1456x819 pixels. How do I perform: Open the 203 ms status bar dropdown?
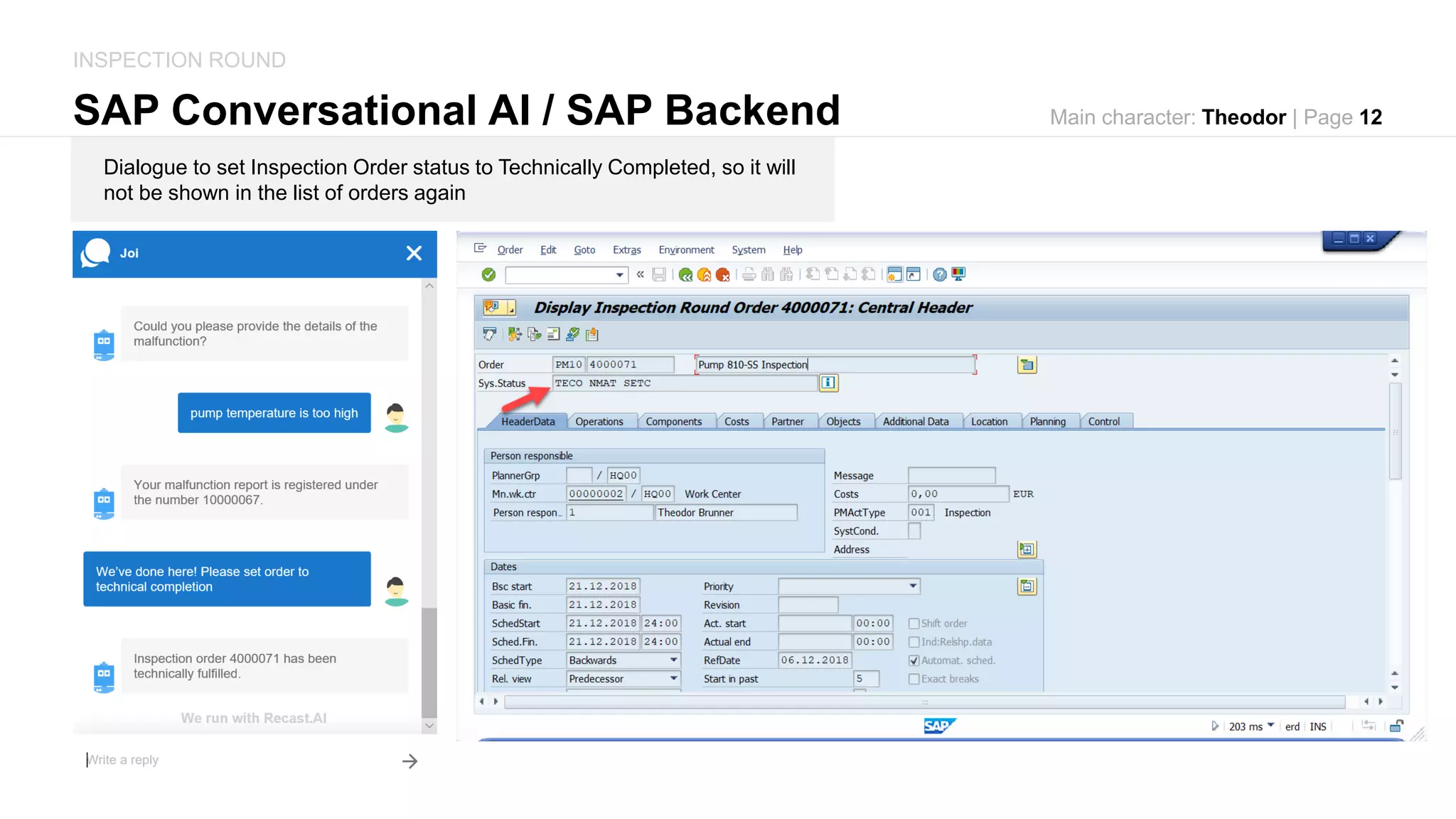tap(1270, 726)
